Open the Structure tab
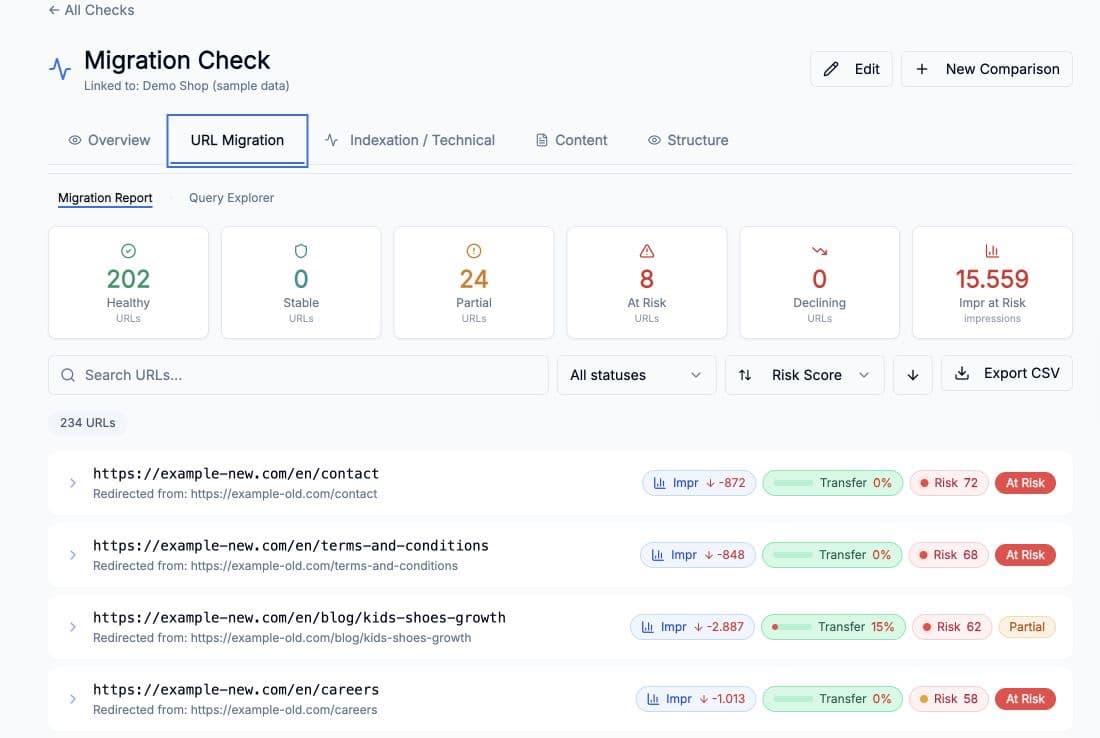This screenshot has height=738, width=1100. pyautogui.click(x=688, y=140)
